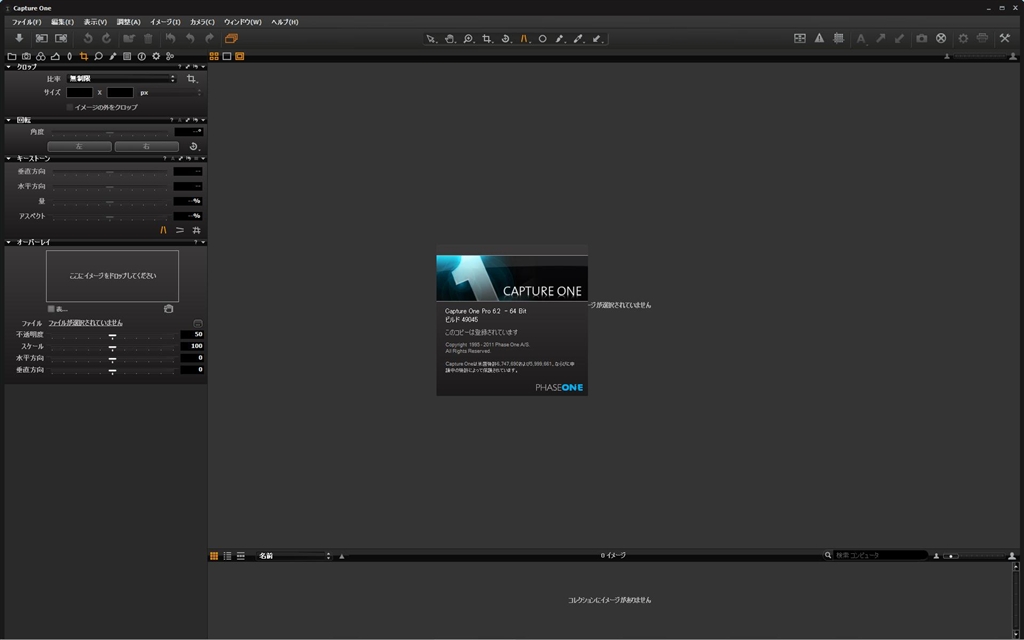Click the 左 rotate left button
Screen dimensions: 1024x640
click(x=80, y=146)
